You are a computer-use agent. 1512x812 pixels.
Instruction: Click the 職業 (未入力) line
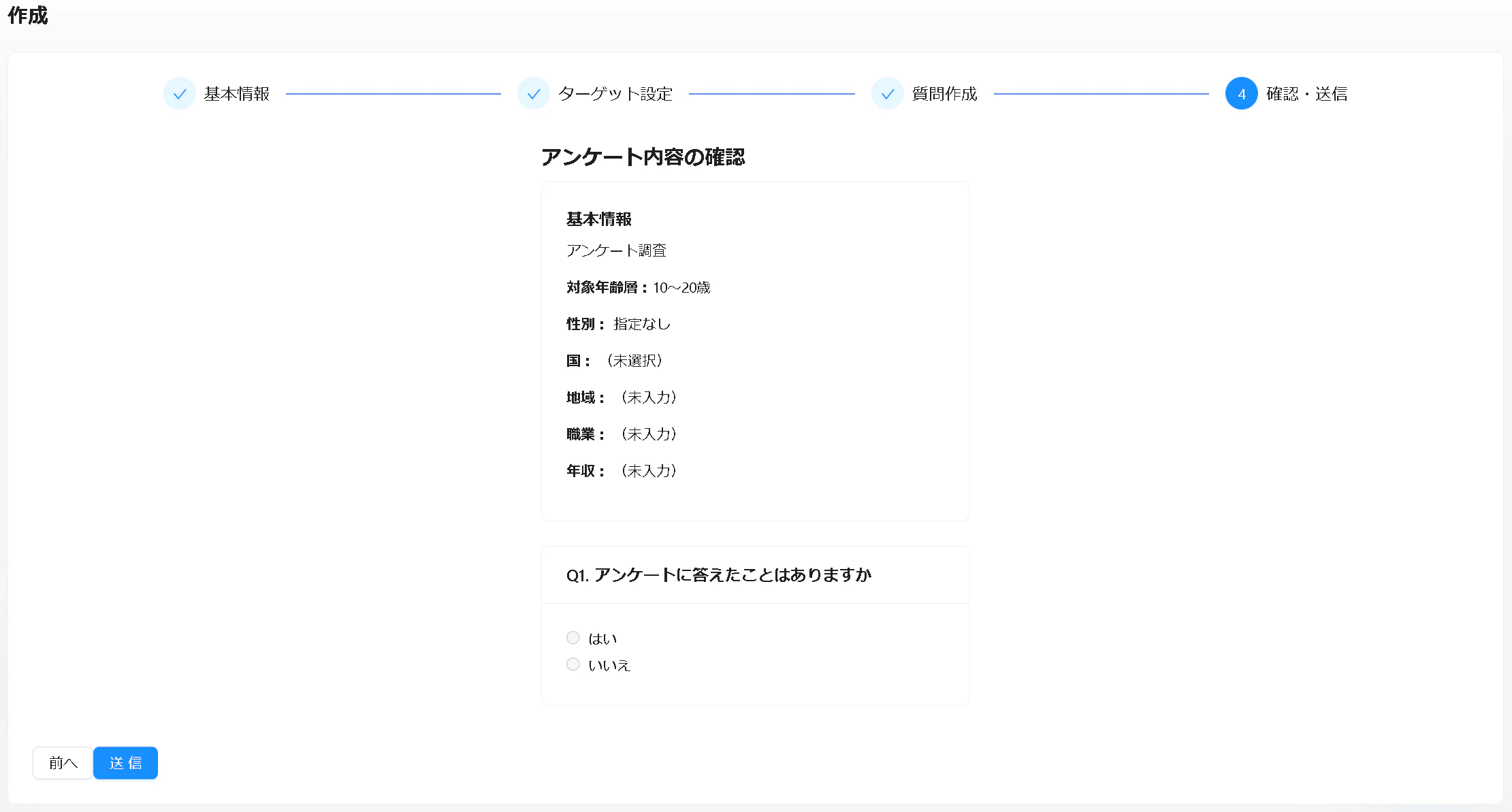pyautogui.click(x=622, y=434)
